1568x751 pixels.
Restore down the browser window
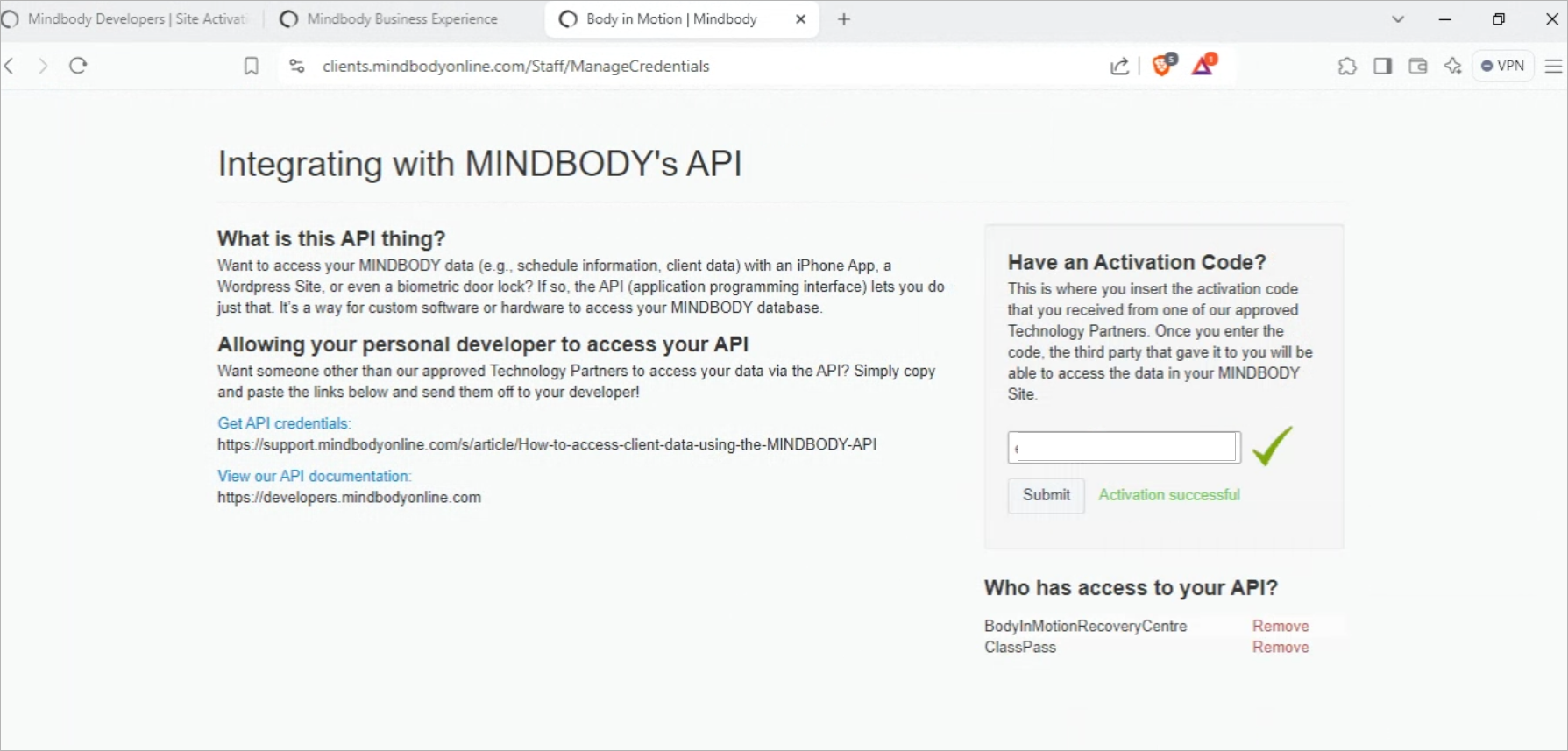click(1499, 19)
